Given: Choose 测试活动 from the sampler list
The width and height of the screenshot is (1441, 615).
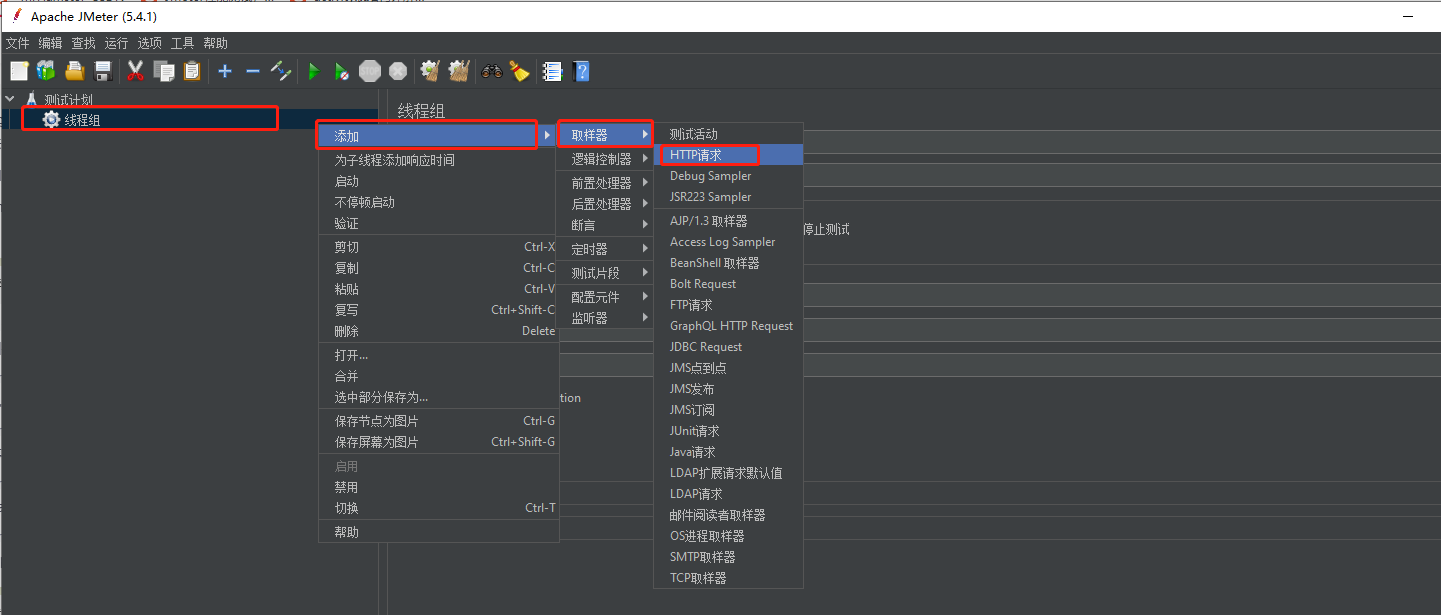Looking at the screenshot, I should pos(729,134).
